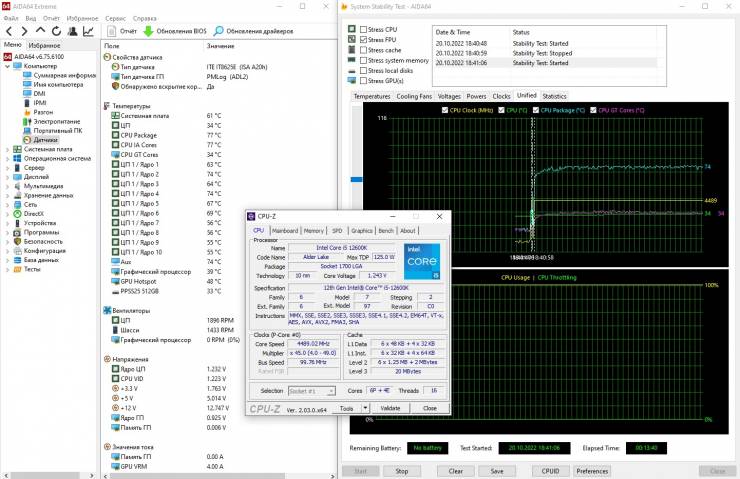The image size is (740, 479).
Task: Select Имя компьютера tree item
Action: [53, 84]
